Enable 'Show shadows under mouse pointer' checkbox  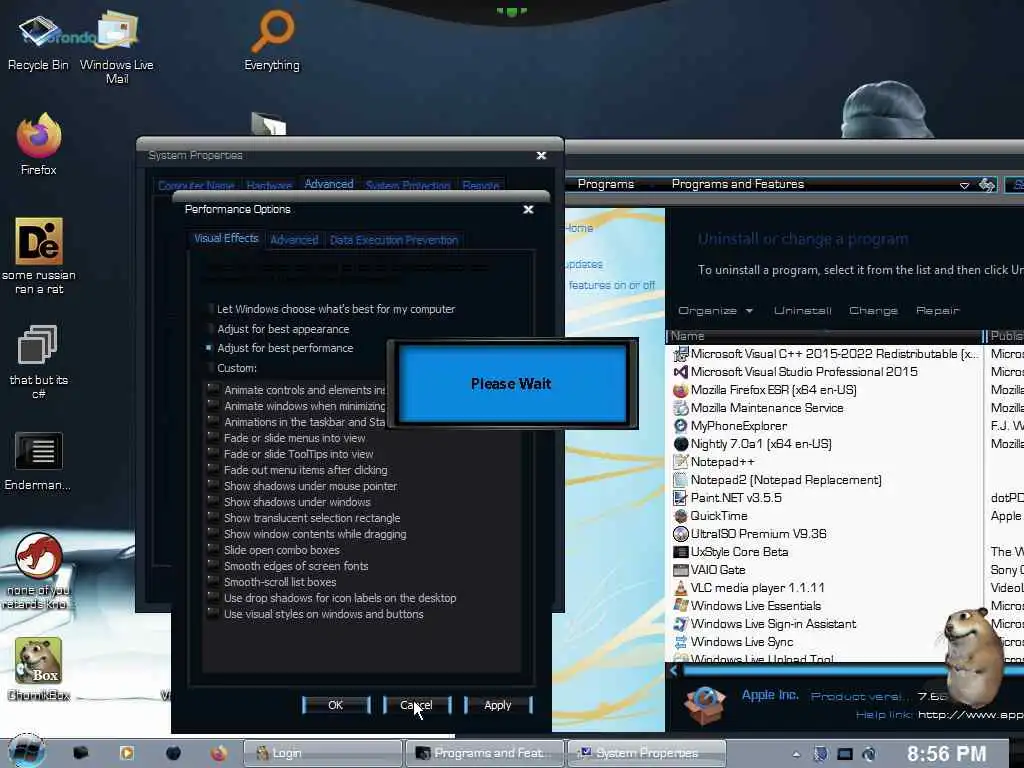coord(213,486)
